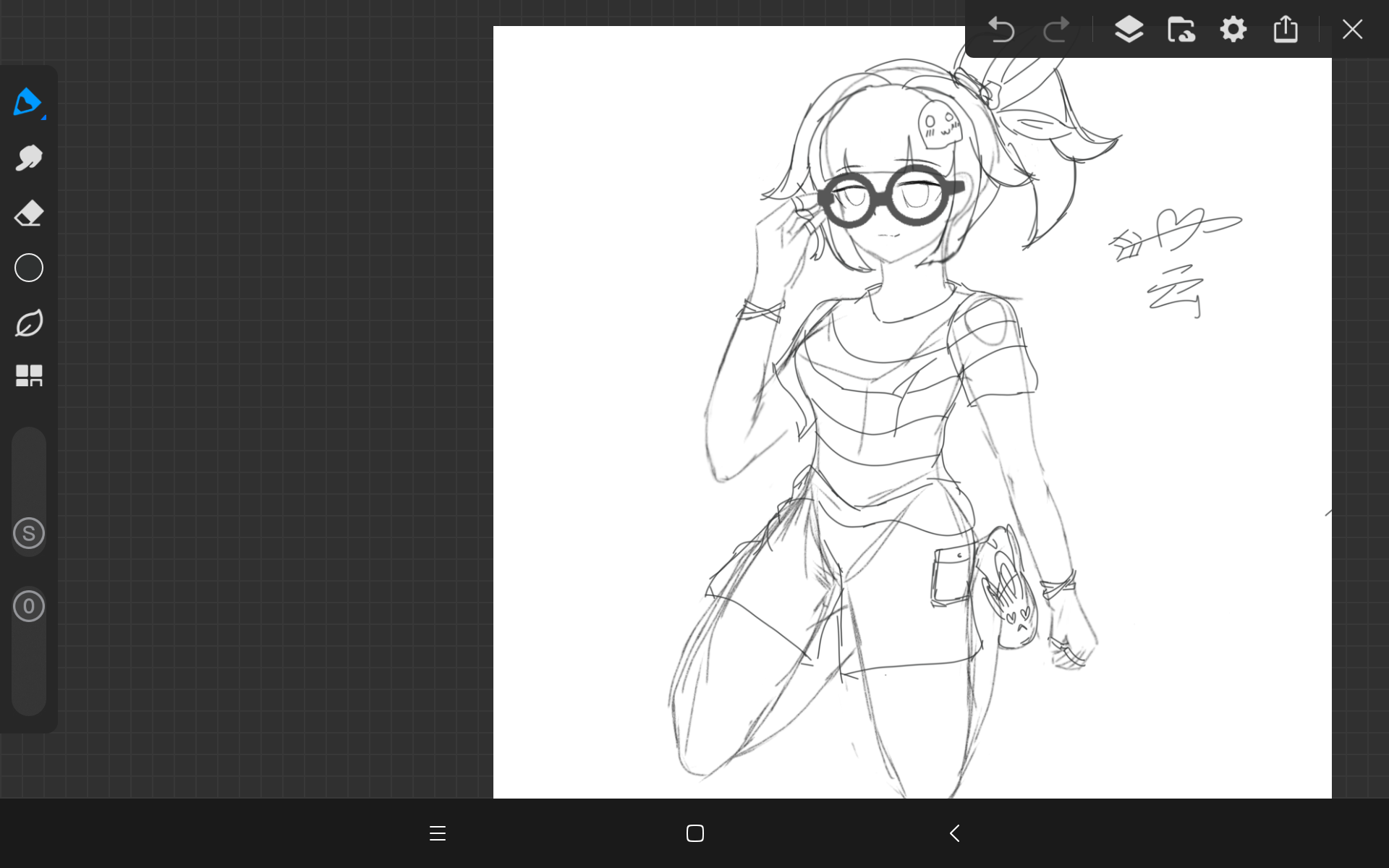The image size is (1389, 868).
Task: Open the layers panel
Action: pos(1129,30)
